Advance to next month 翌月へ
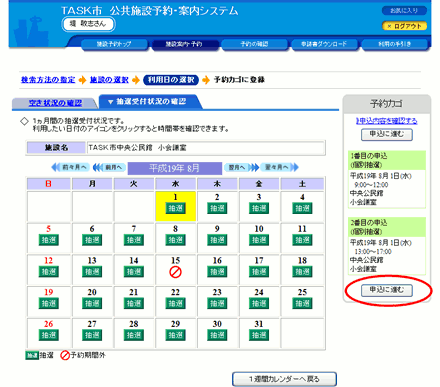This screenshot has width=440, height=387. click(241, 167)
